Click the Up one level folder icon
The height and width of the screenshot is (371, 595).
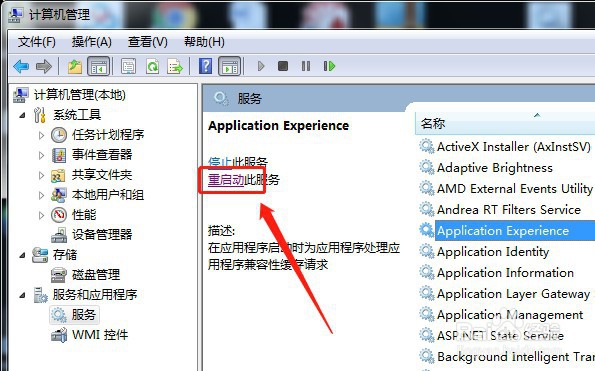point(75,66)
